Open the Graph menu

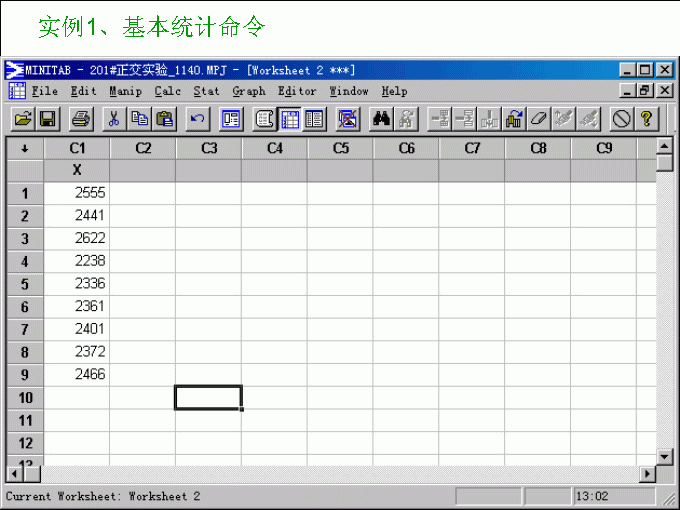(249, 91)
